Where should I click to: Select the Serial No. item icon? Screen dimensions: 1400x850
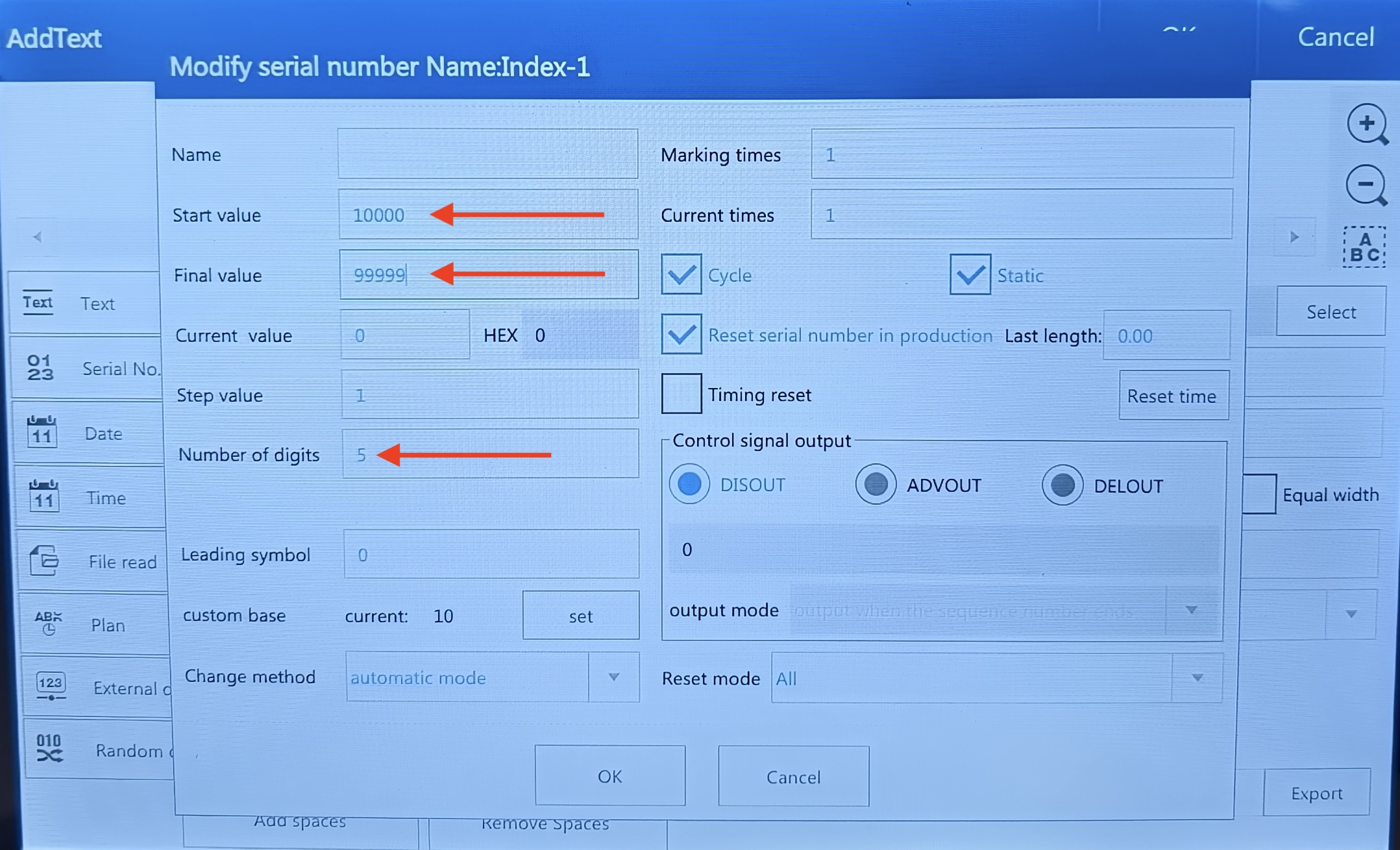point(40,368)
